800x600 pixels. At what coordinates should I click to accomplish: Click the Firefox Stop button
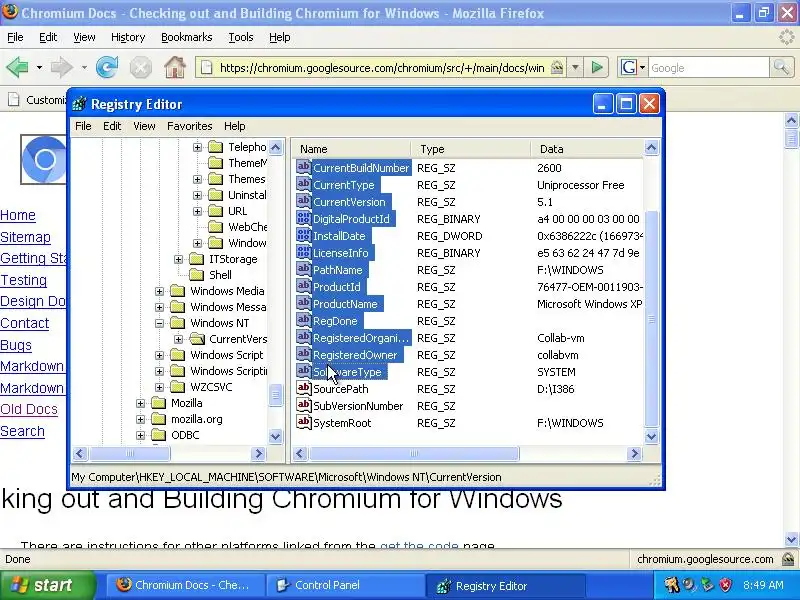coord(140,67)
